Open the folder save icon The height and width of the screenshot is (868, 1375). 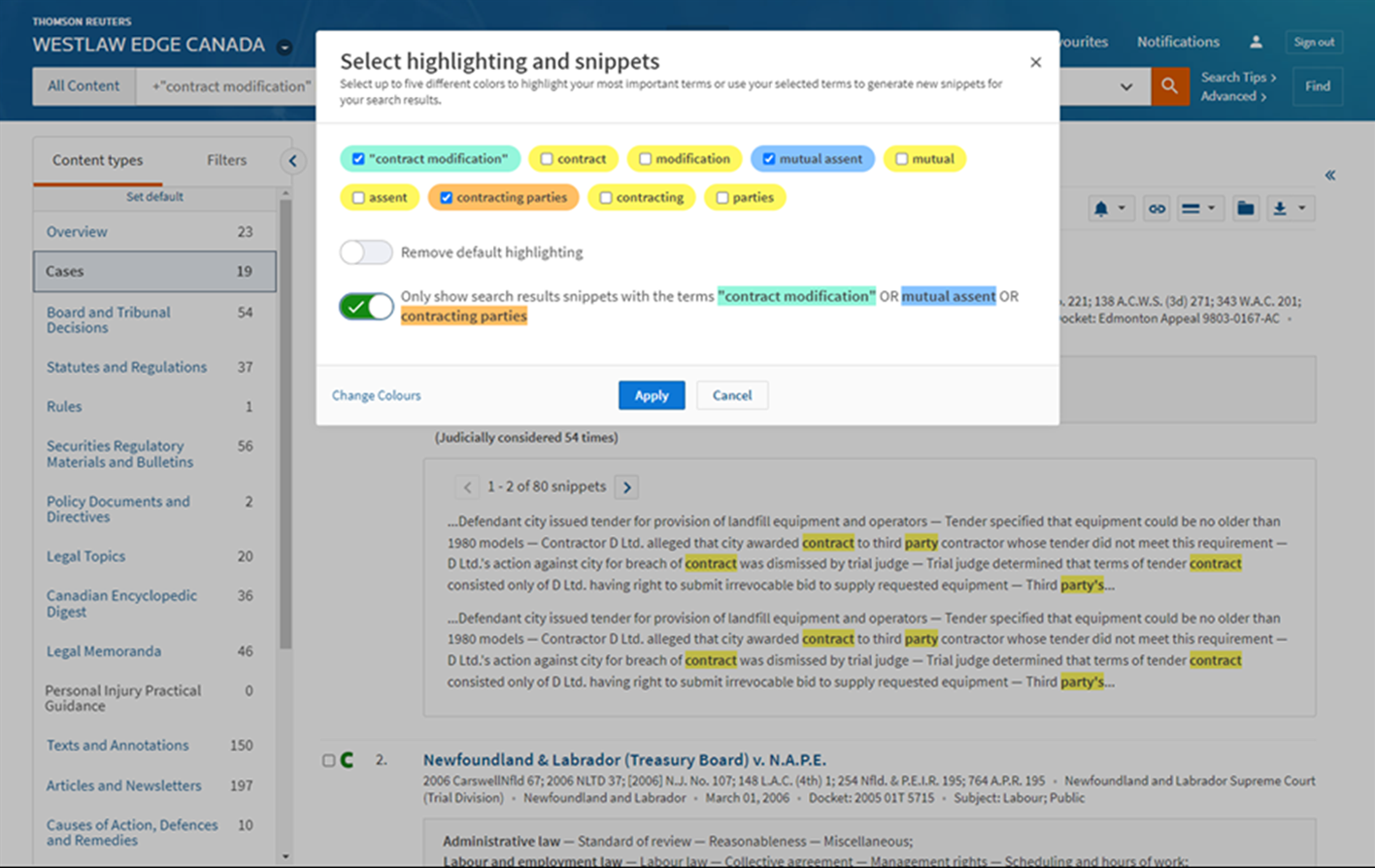pyautogui.click(x=1246, y=208)
